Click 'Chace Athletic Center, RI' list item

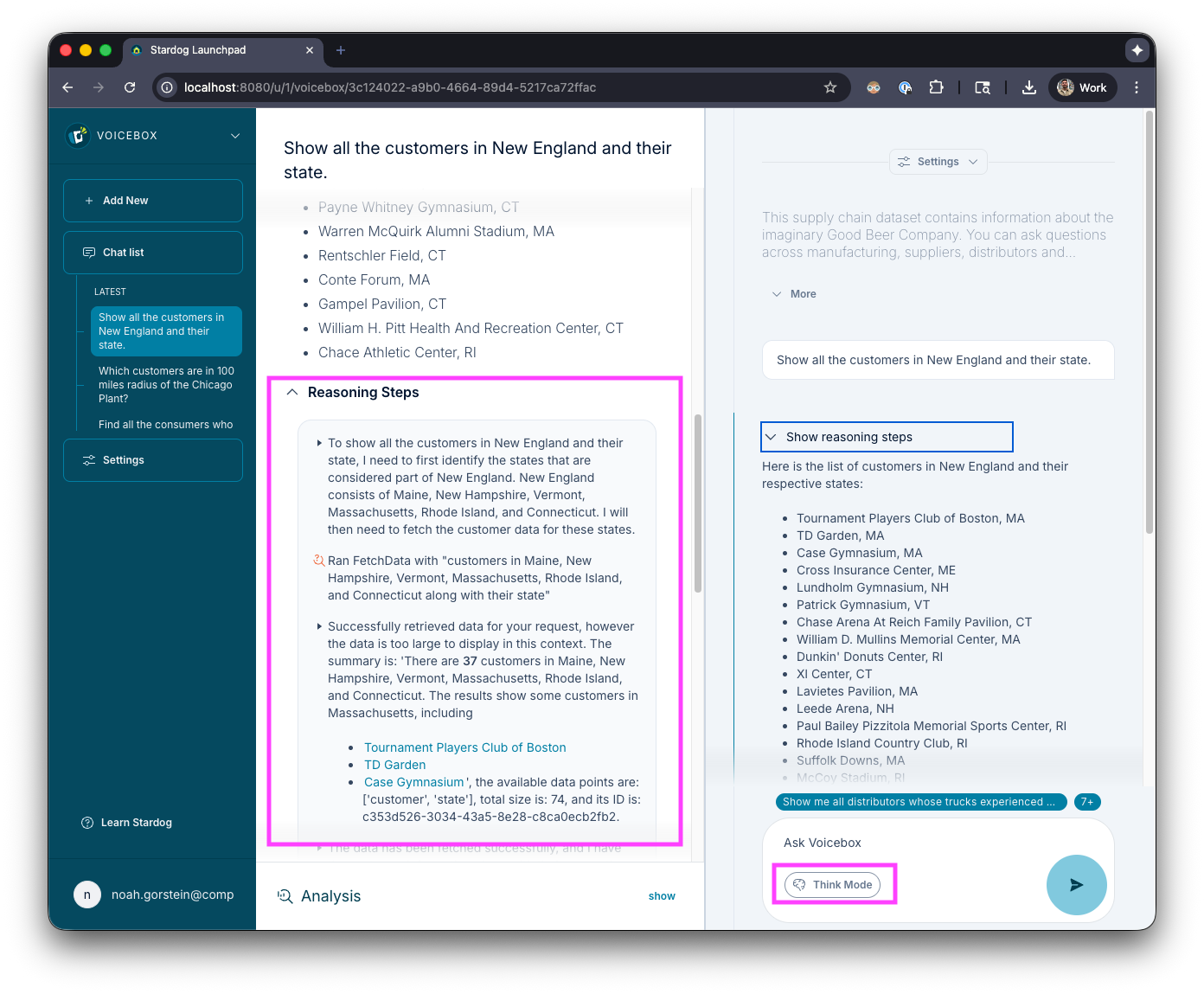coord(397,353)
